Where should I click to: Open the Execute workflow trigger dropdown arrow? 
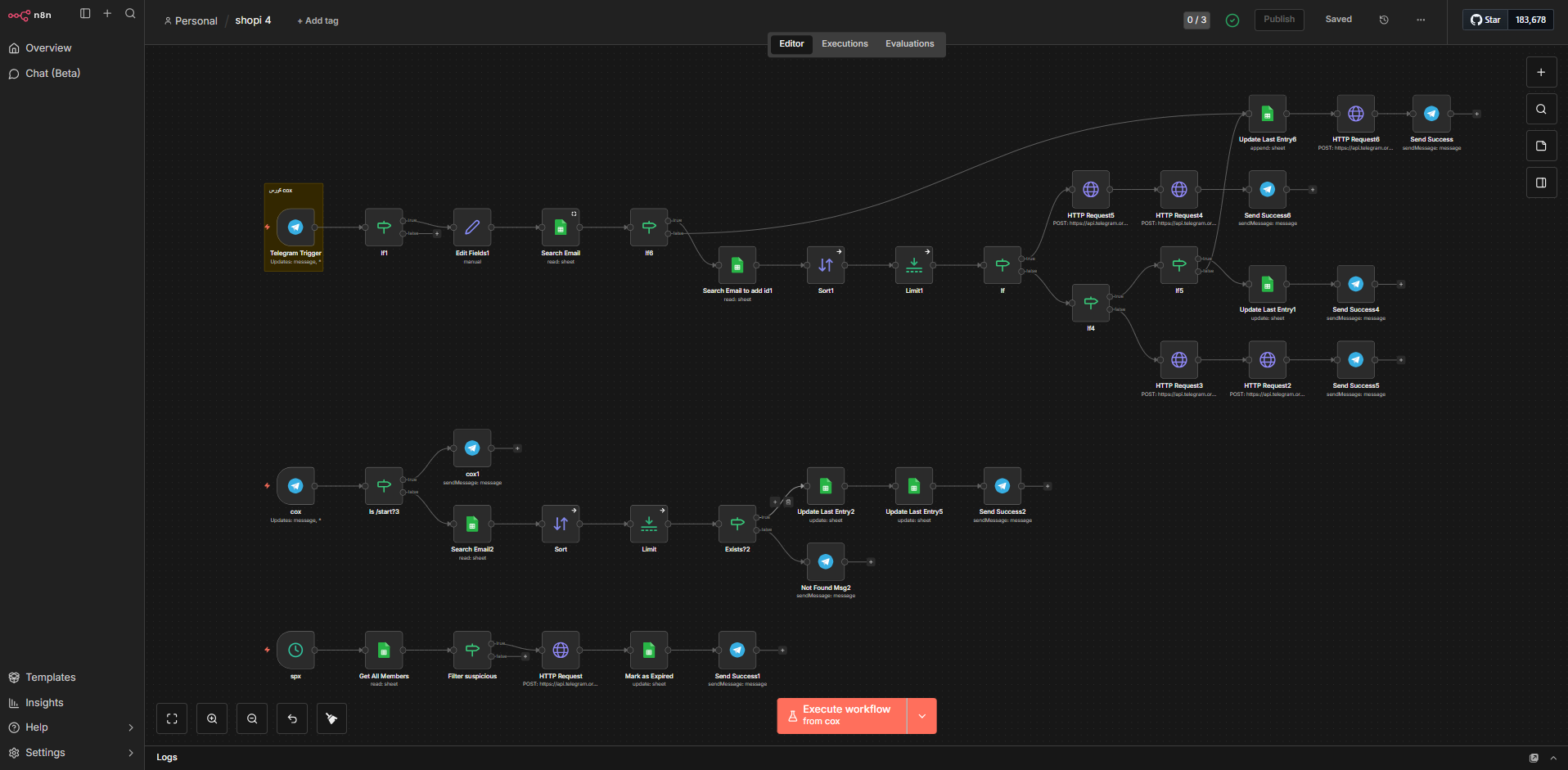click(x=922, y=716)
